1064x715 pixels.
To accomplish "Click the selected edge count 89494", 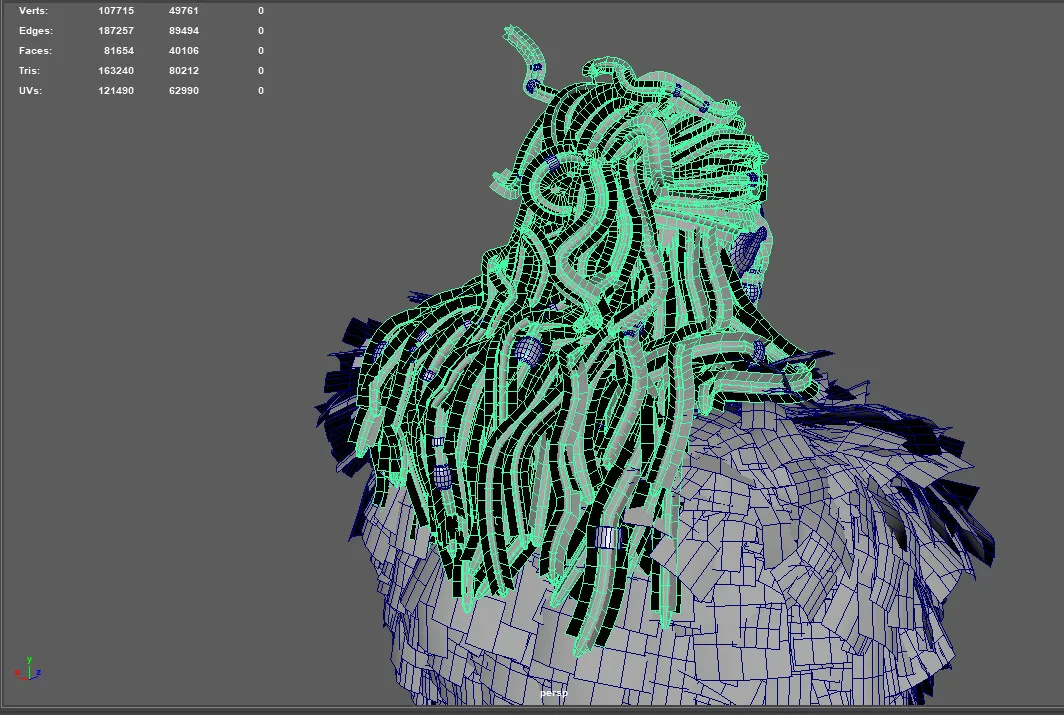I will tap(184, 30).
